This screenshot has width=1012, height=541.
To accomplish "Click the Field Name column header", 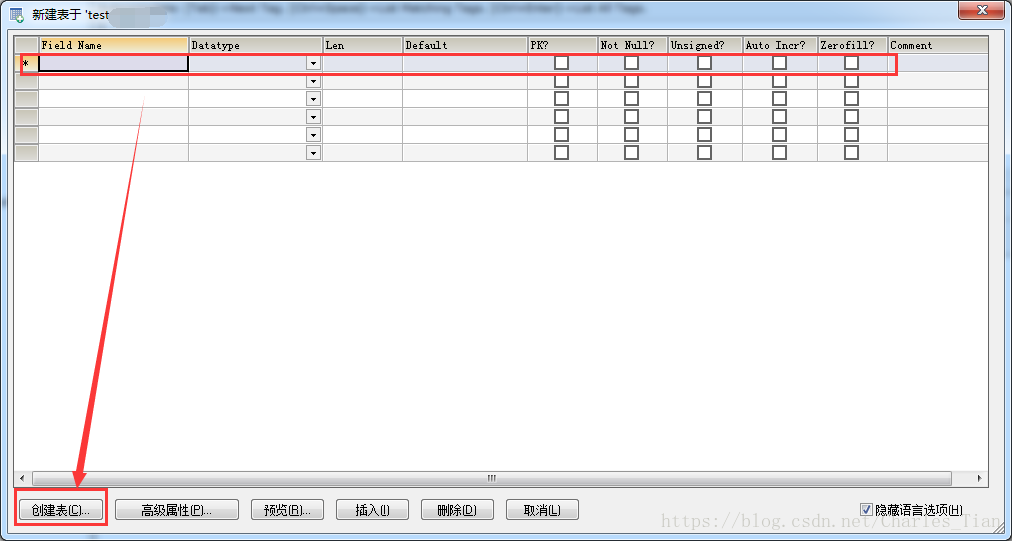I will point(114,45).
